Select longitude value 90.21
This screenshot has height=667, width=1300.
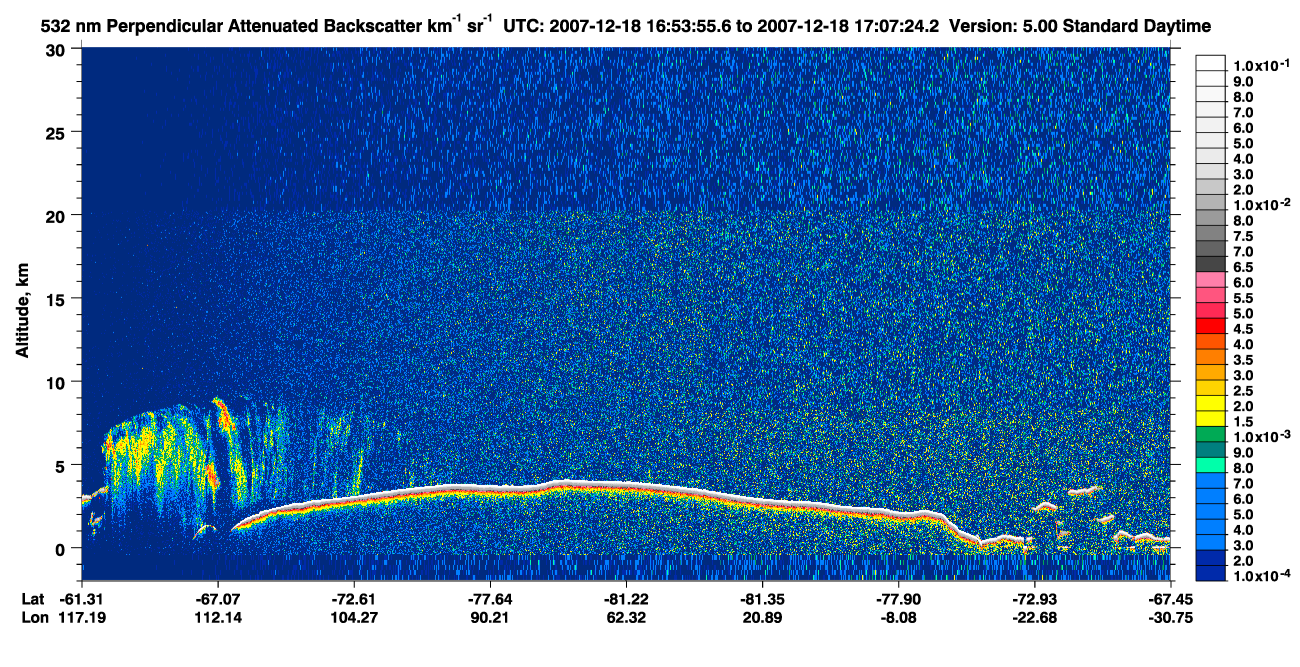pyautogui.click(x=490, y=617)
